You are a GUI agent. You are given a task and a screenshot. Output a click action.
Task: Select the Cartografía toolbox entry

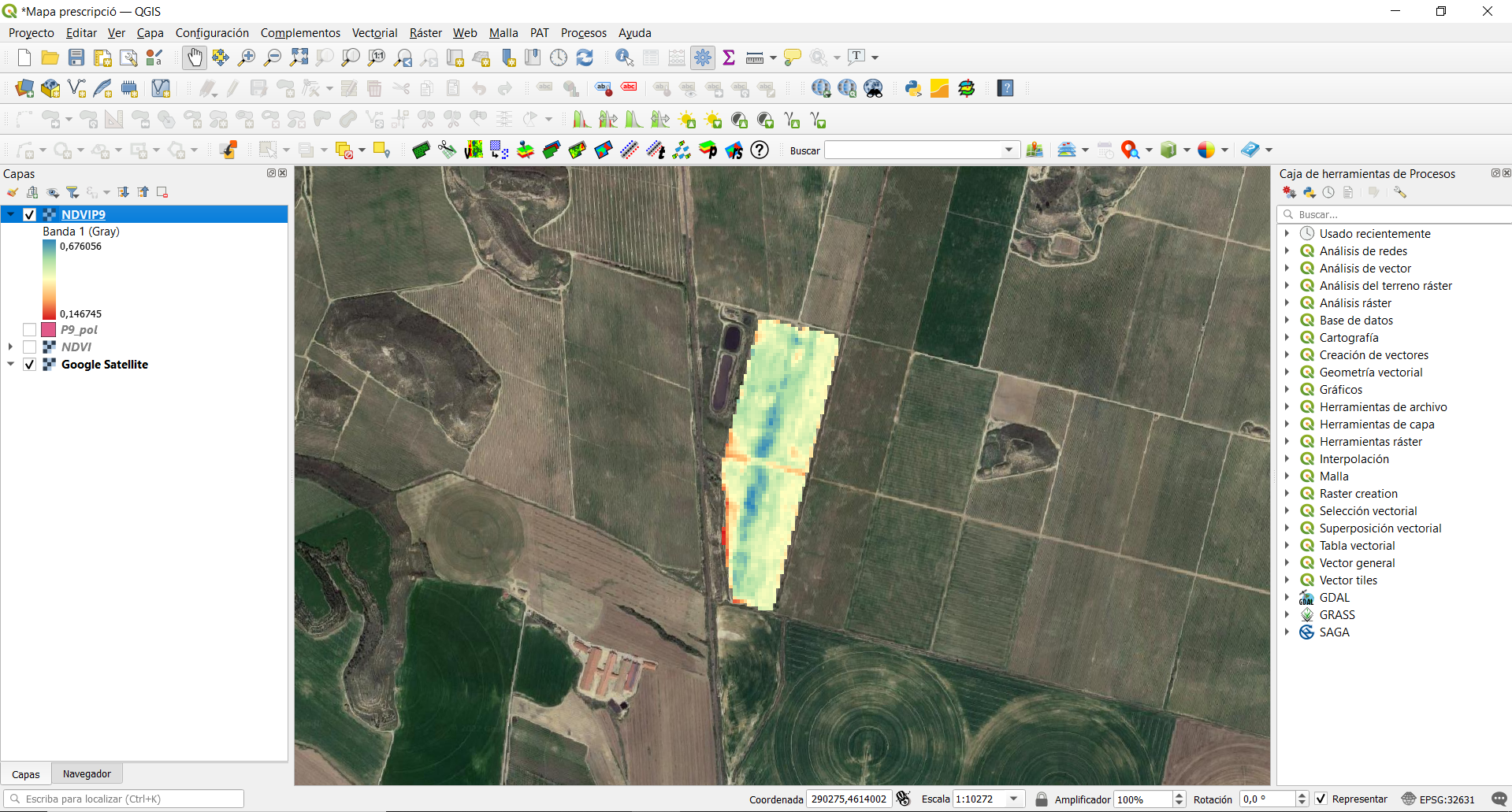1349,338
